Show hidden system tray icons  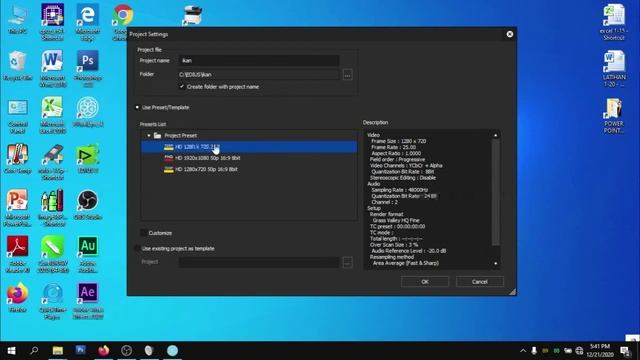click(x=523, y=351)
